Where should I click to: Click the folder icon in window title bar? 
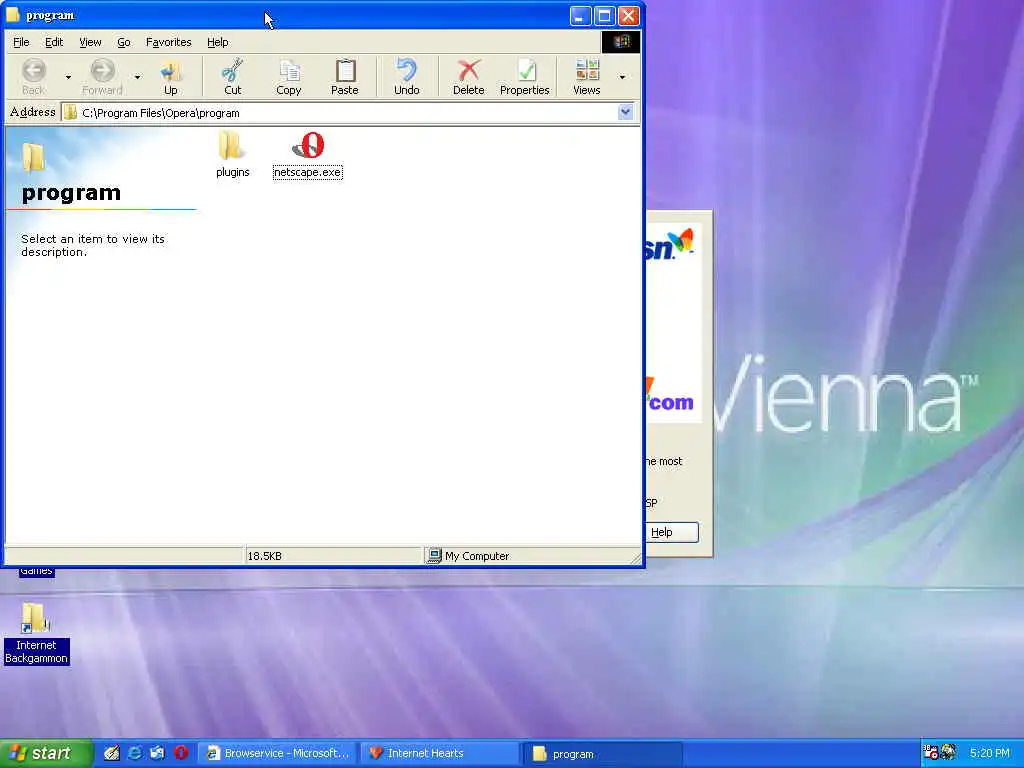13,15
